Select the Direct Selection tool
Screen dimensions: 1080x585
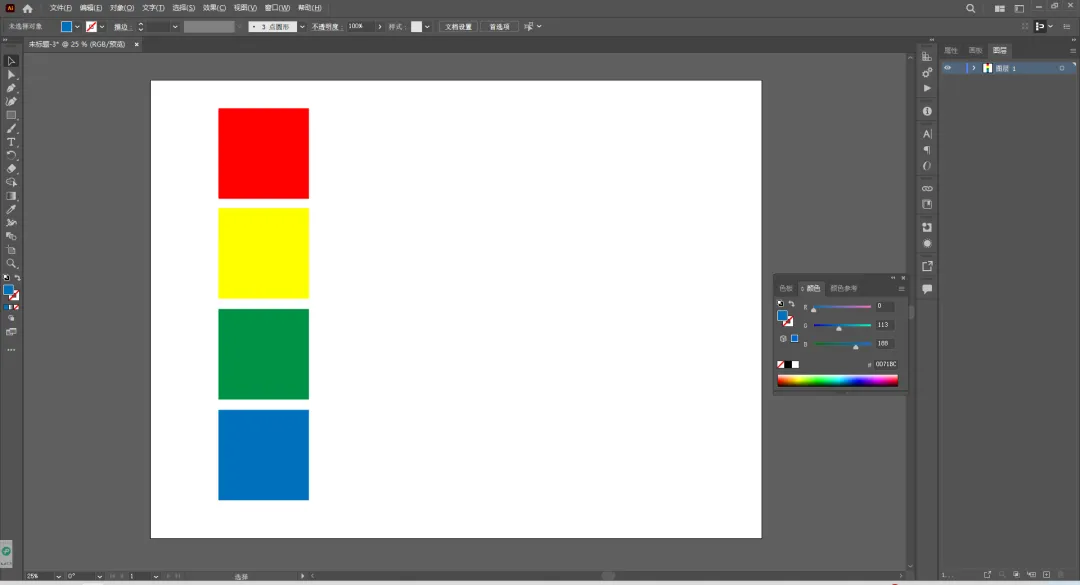coord(11,74)
